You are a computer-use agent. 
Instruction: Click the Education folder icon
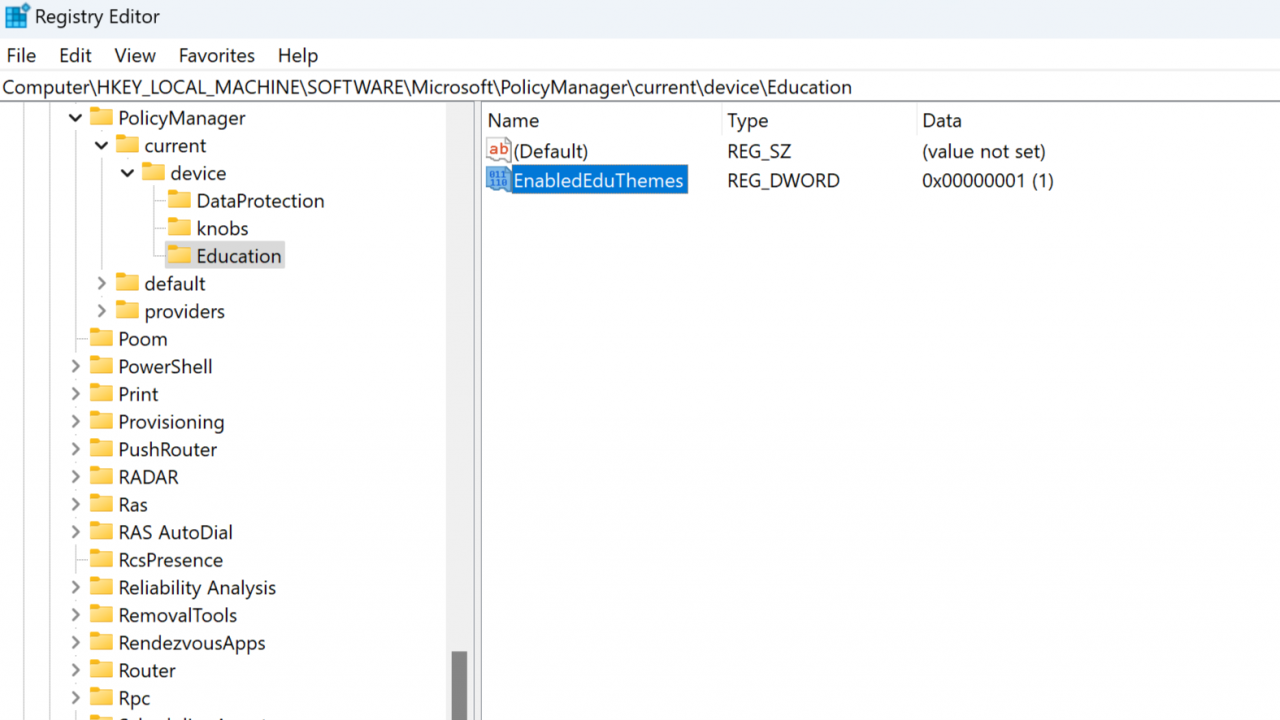(x=179, y=255)
